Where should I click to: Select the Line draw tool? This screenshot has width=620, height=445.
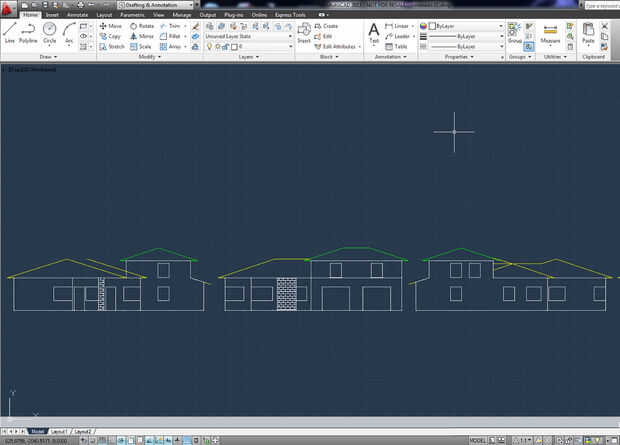[x=9, y=33]
